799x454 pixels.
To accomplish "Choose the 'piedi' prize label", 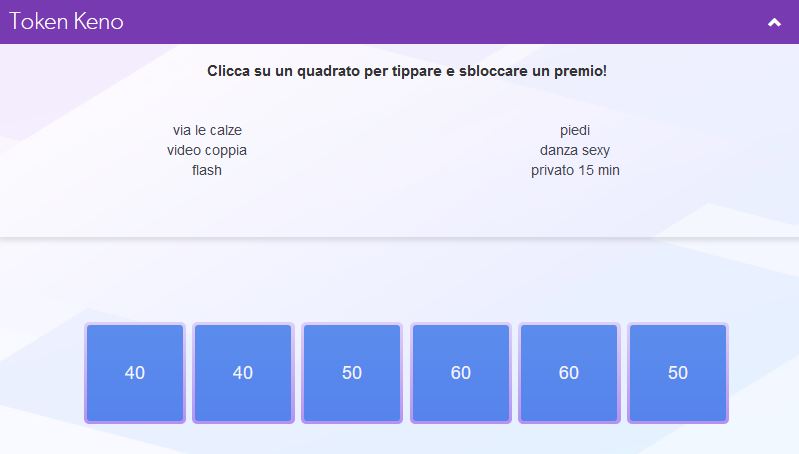I will tap(575, 130).
